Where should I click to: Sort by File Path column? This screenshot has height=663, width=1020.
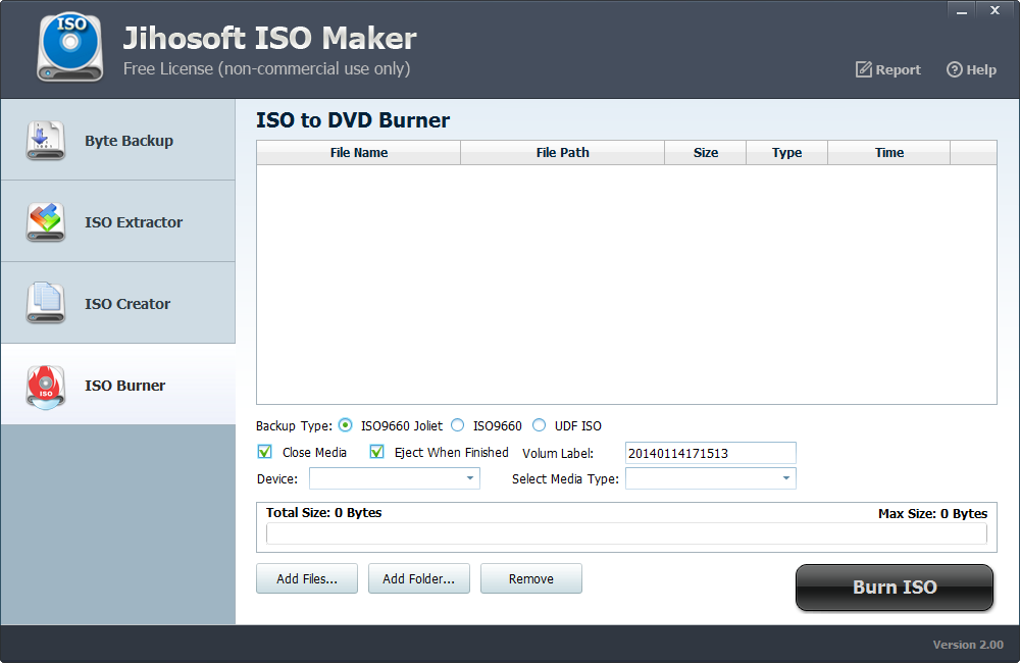563,152
